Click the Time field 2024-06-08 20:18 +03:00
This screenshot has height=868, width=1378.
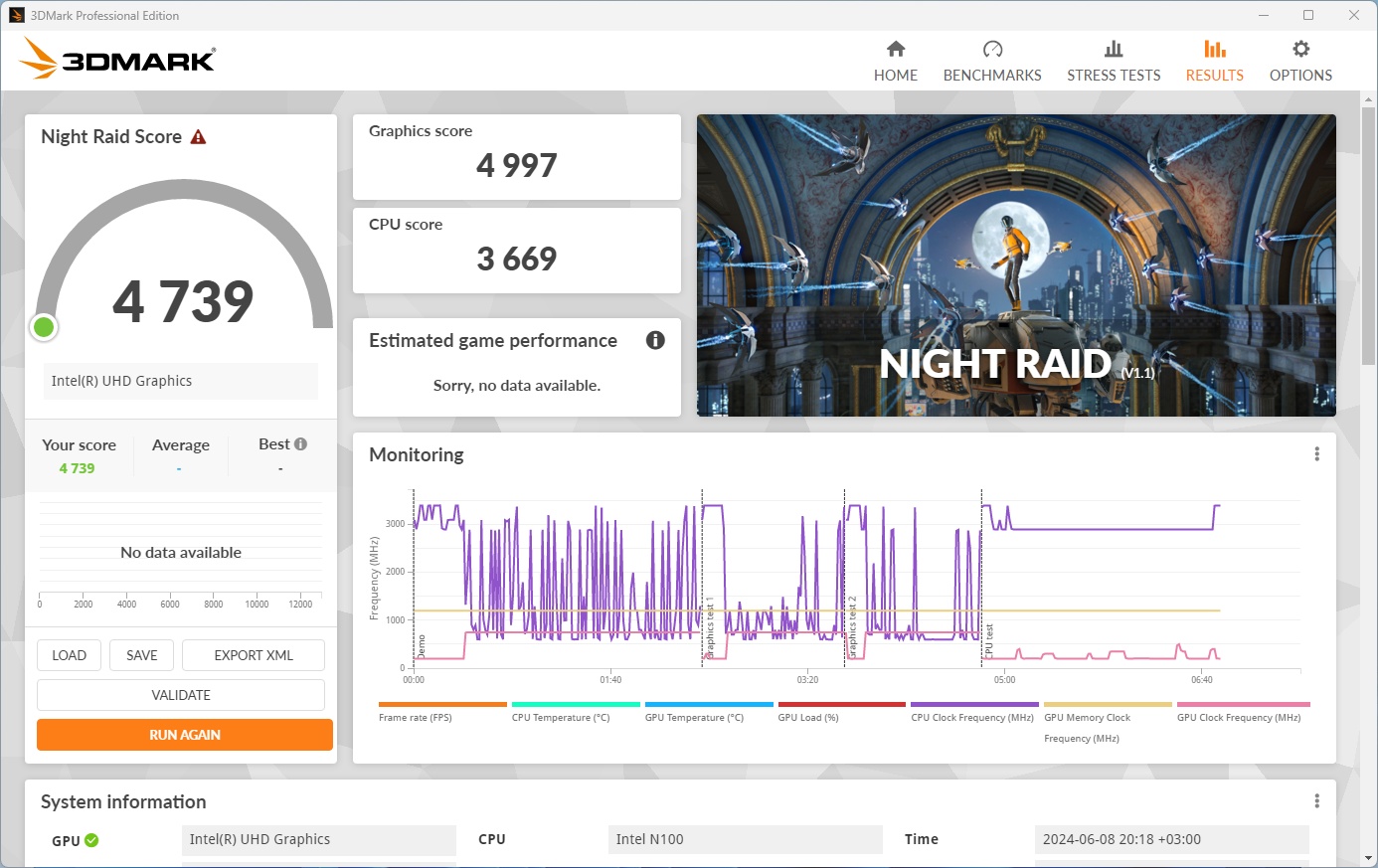[1172, 839]
